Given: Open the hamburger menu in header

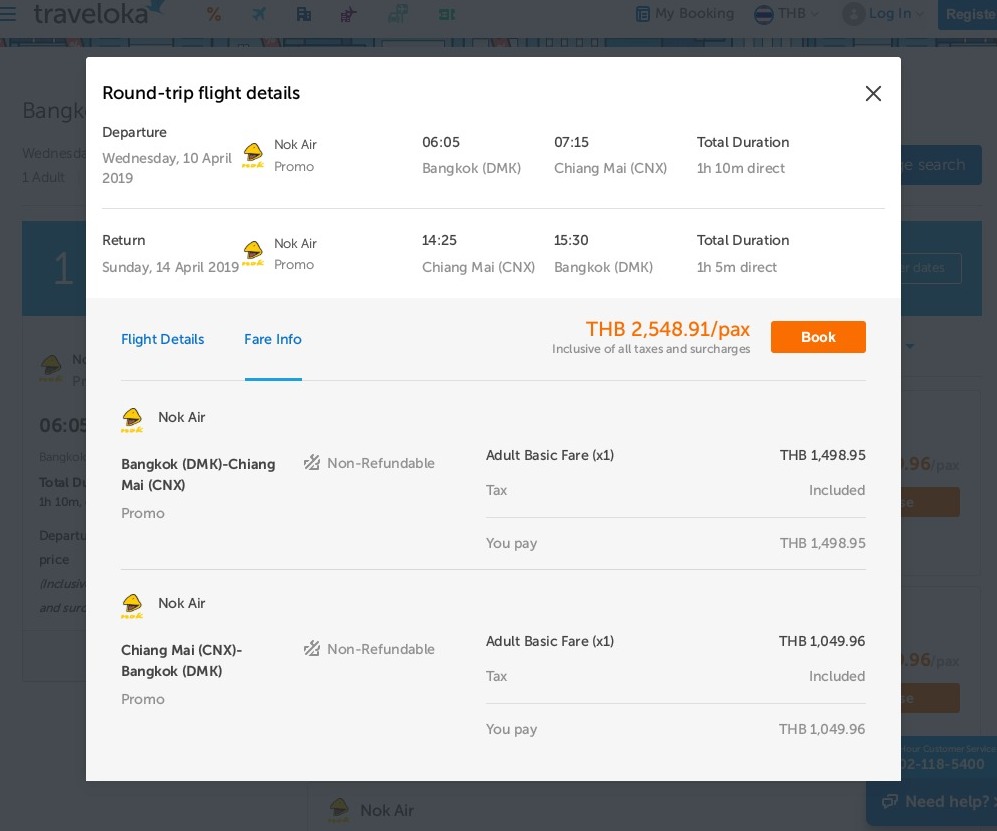Looking at the screenshot, I should pyautogui.click(x=8, y=13).
